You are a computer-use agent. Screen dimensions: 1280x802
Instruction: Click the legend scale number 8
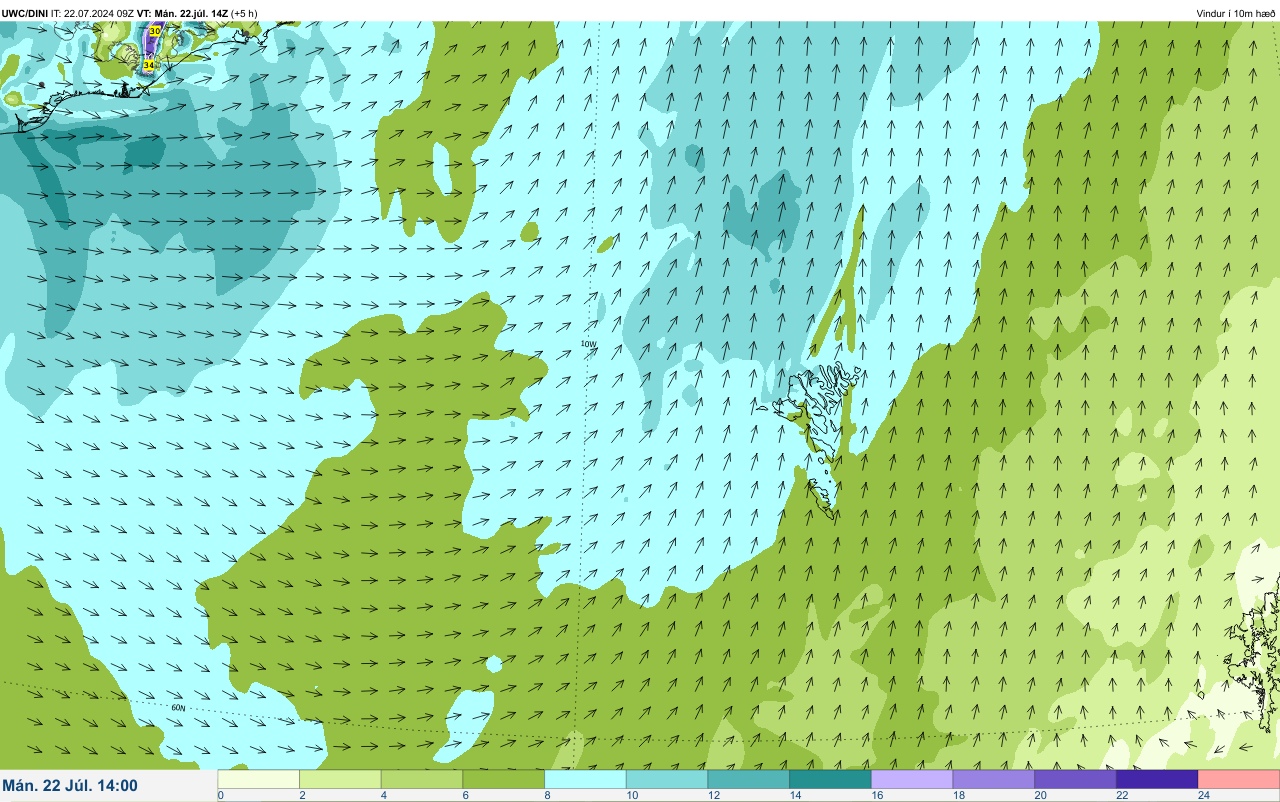pyautogui.click(x=546, y=795)
